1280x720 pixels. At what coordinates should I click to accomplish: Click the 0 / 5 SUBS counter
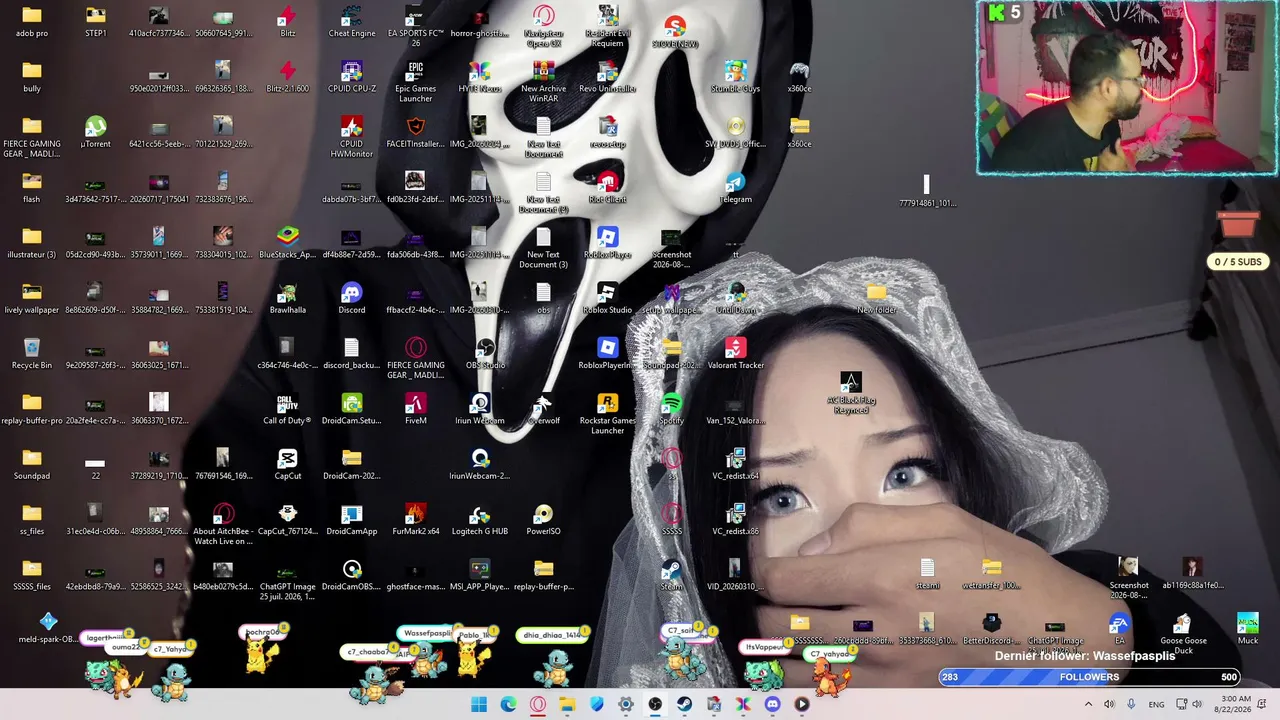[1239, 262]
